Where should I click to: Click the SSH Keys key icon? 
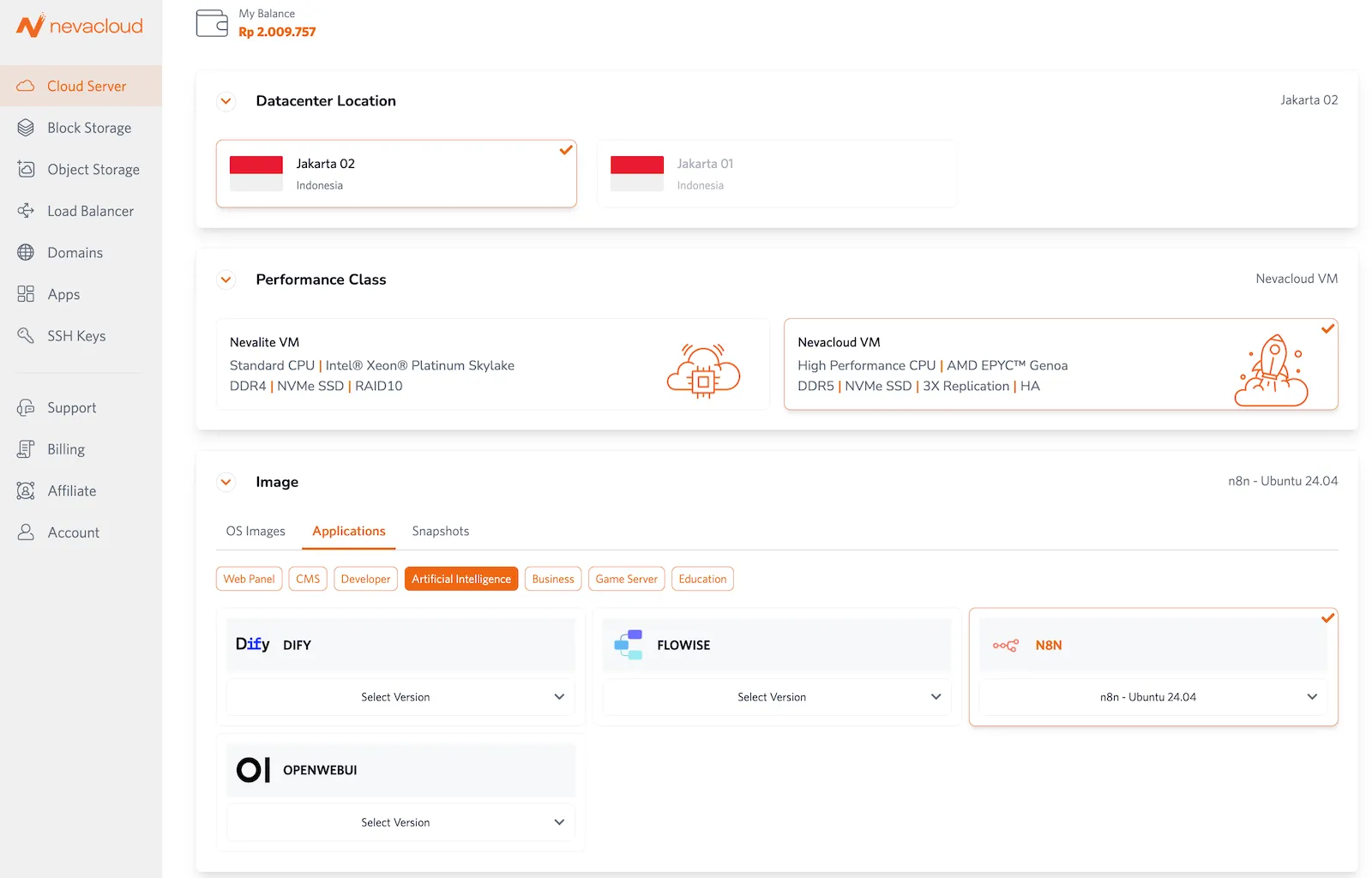(x=26, y=336)
